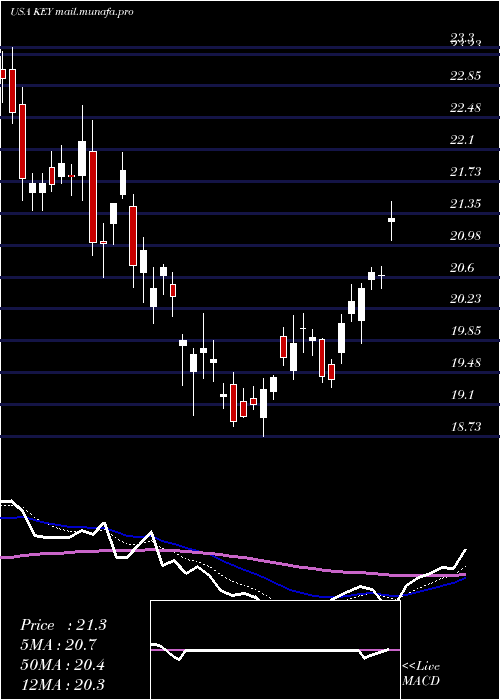This screenshot has width=500, height=700.
Task: Click the 19.85 price axis label
Action: [x=466, y=331]
